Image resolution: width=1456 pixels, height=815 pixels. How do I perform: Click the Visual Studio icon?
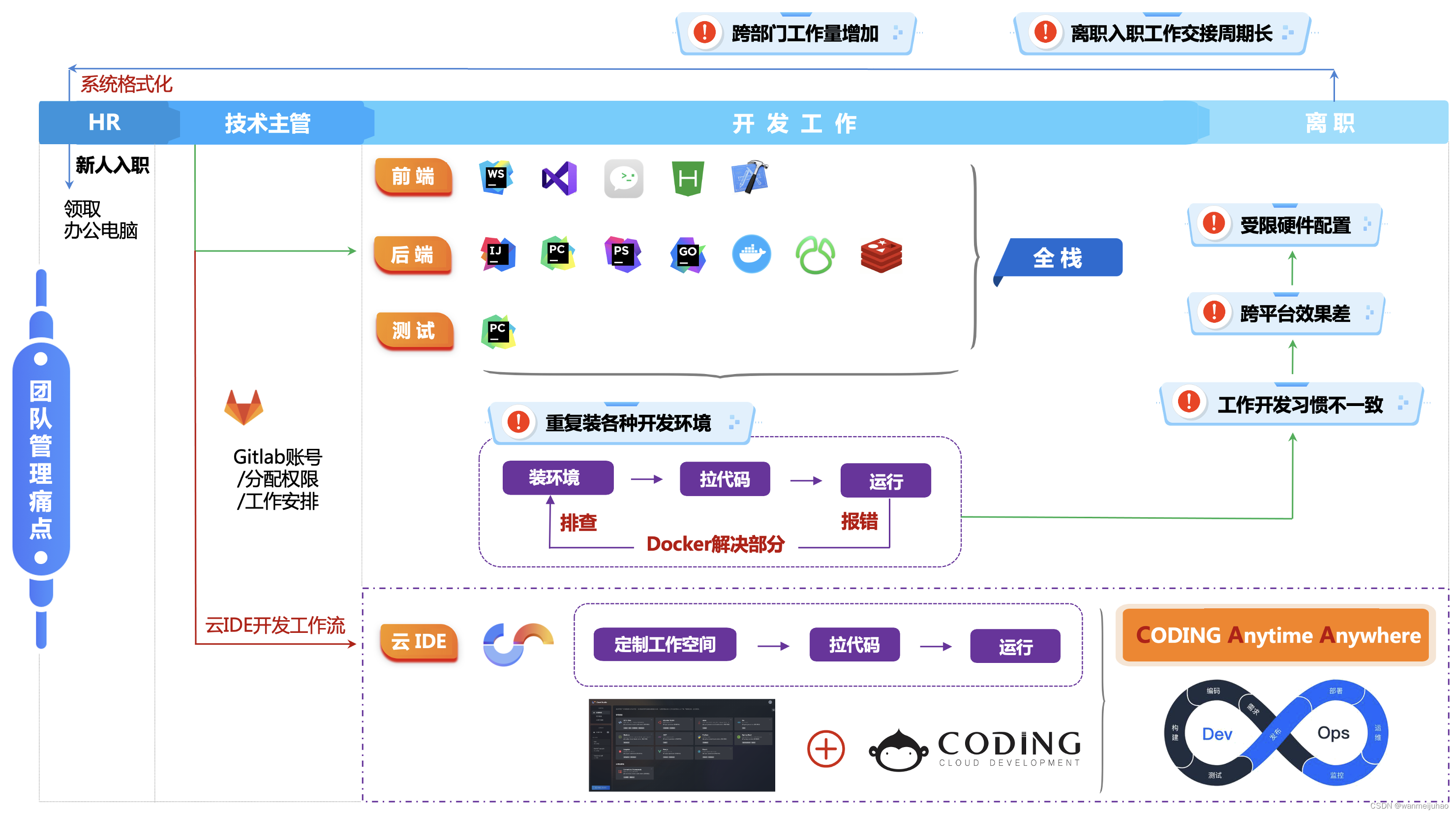pyautogui.click(x=560, y=178)
